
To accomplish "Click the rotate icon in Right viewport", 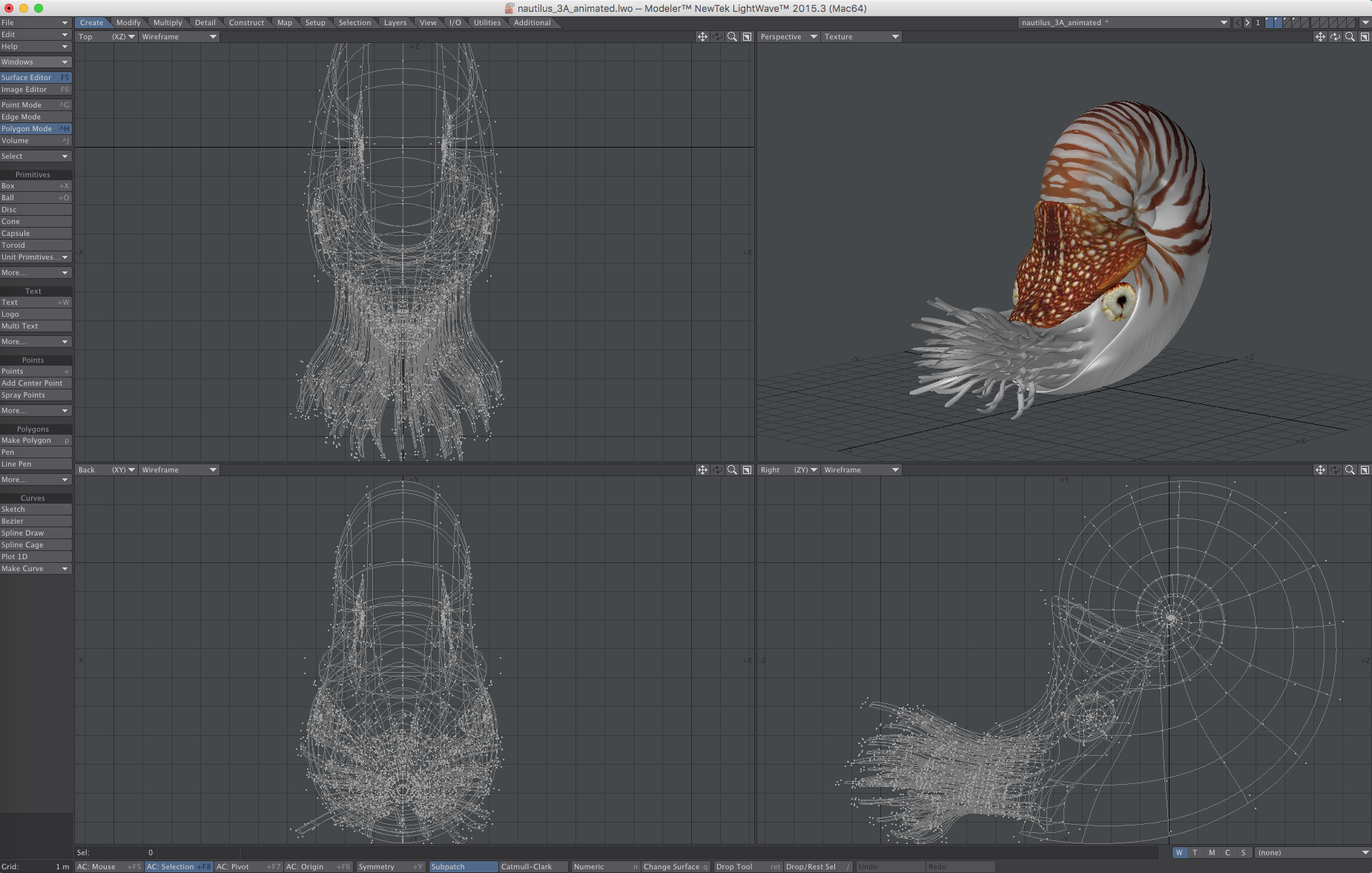I will click(x=1335, y=470).
